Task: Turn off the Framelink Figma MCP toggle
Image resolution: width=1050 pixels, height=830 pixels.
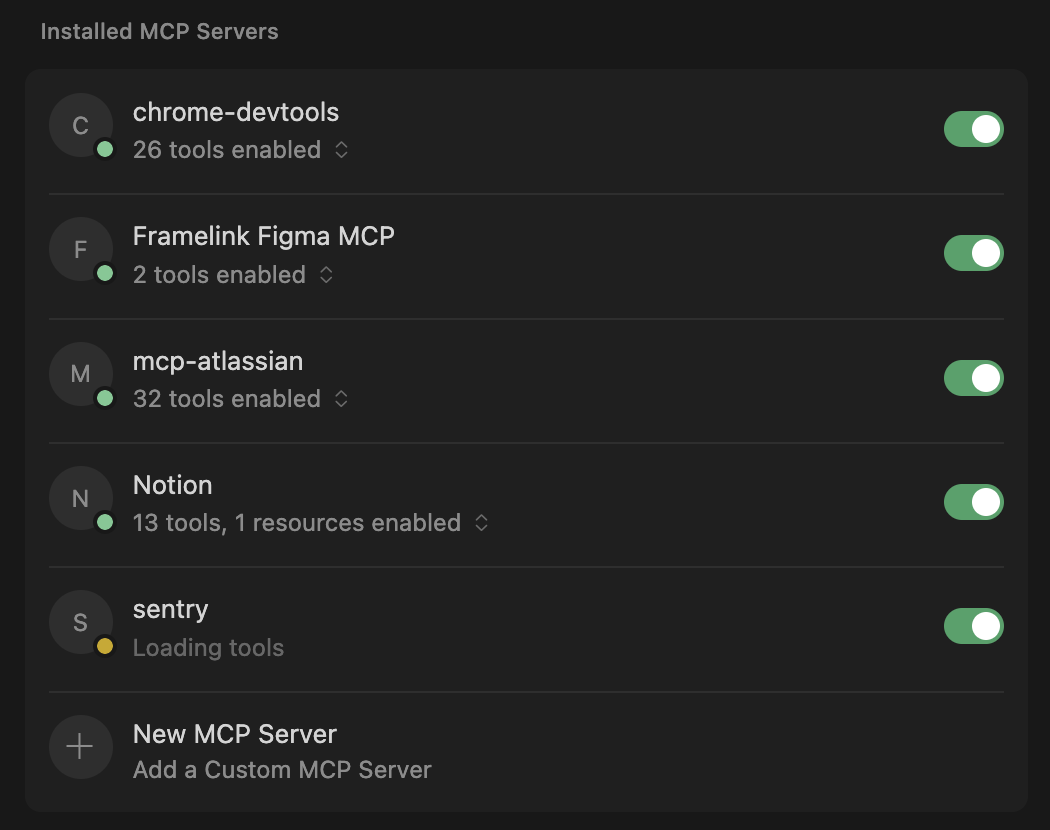Action: tap(974, 253)
